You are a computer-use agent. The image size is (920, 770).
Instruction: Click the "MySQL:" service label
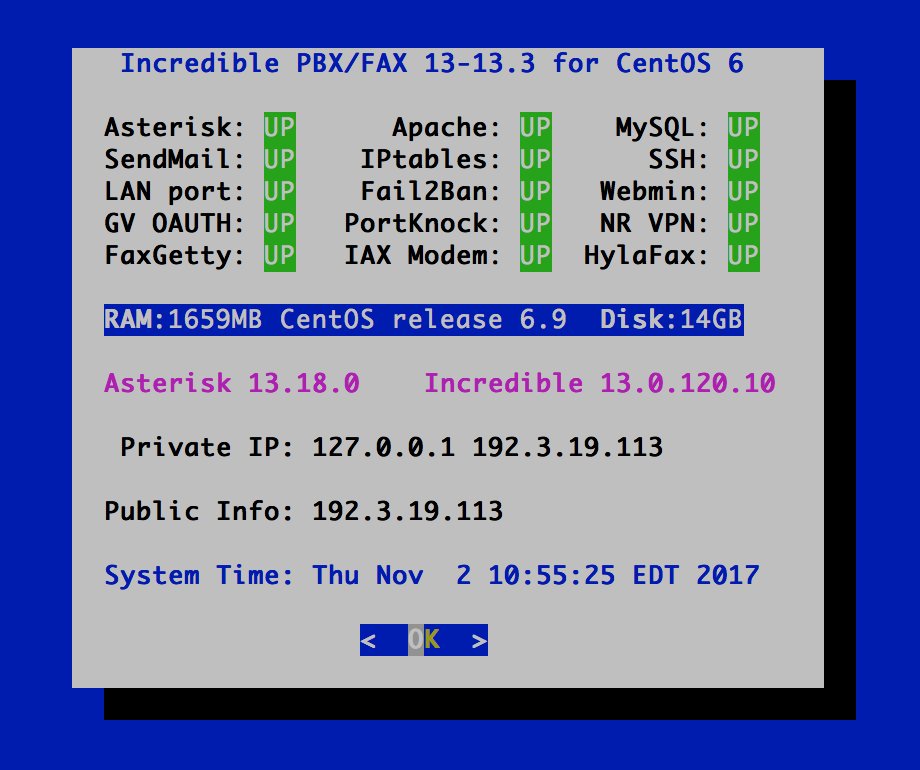tap(662, 127)
